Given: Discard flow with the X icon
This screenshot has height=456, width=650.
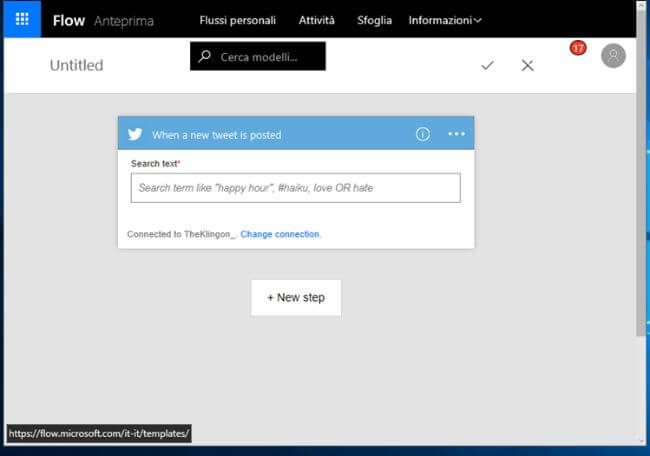Looking at the screenshot, I should [527, 65].
